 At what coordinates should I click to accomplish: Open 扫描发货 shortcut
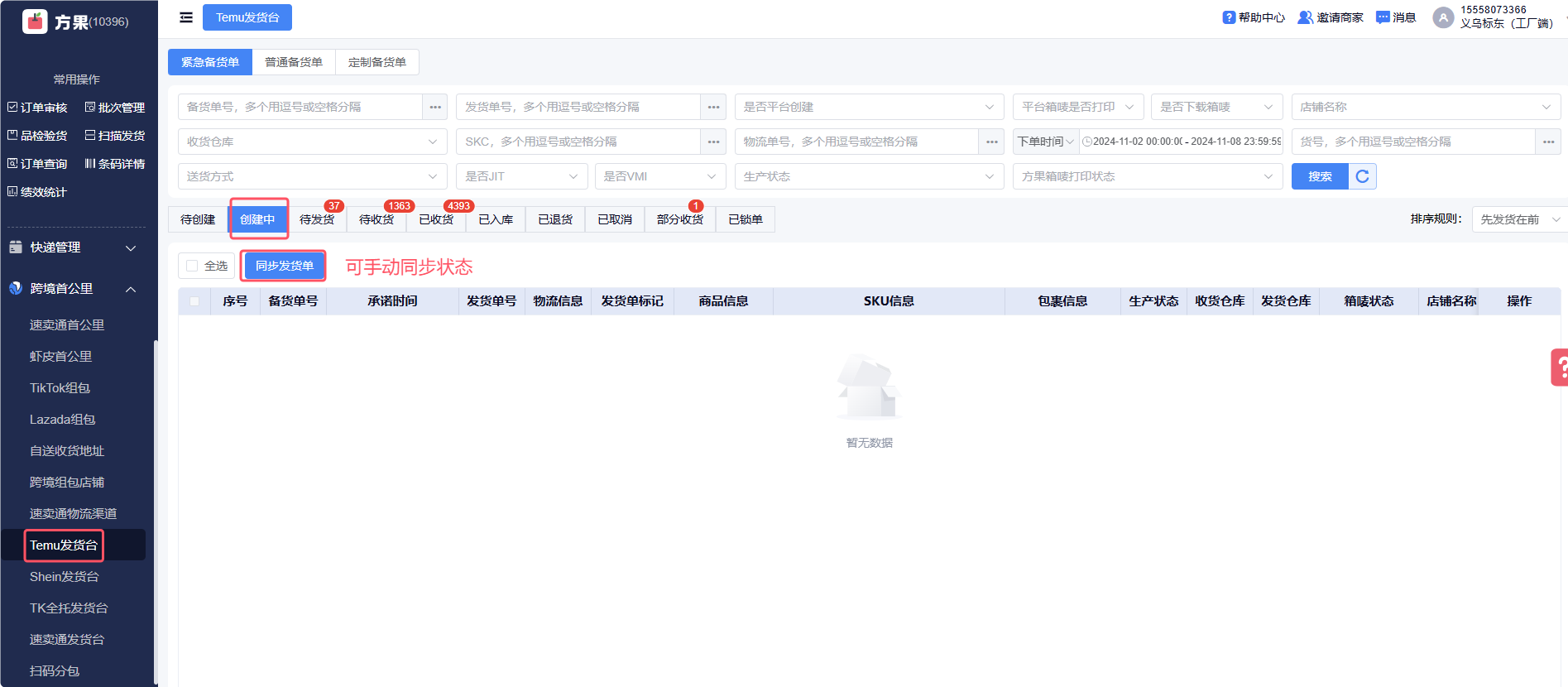click(115, 136)
